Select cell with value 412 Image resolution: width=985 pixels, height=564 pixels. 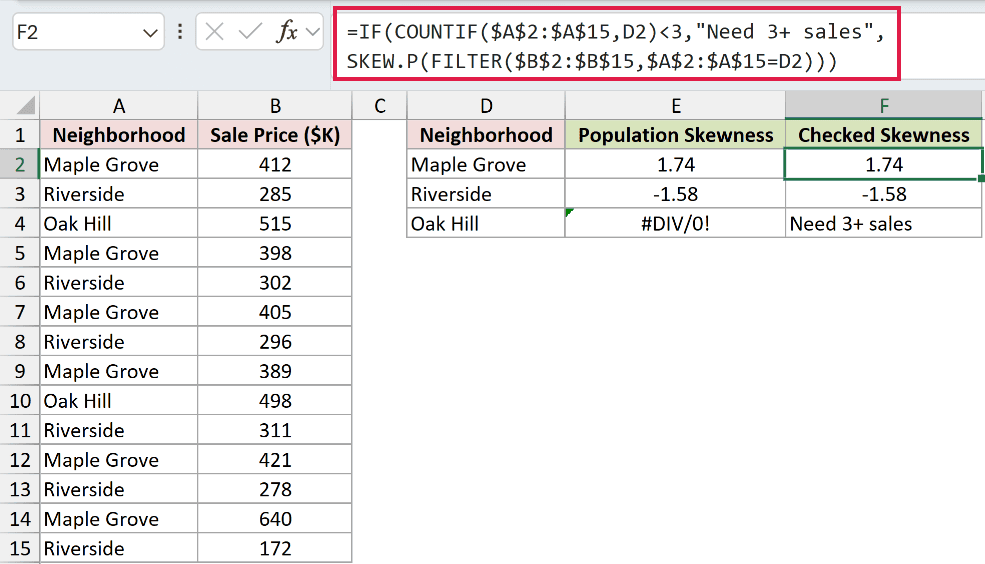coord(275,165)
